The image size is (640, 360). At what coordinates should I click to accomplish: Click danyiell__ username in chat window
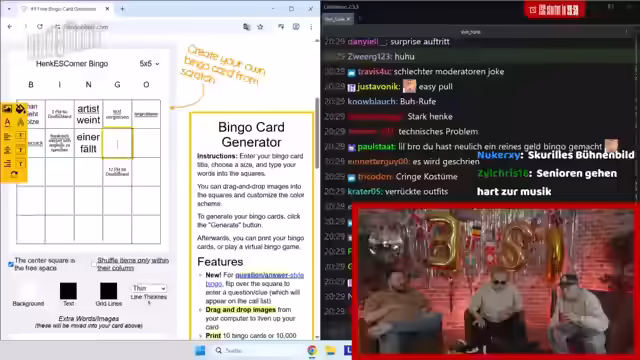[x=367, y=42]
